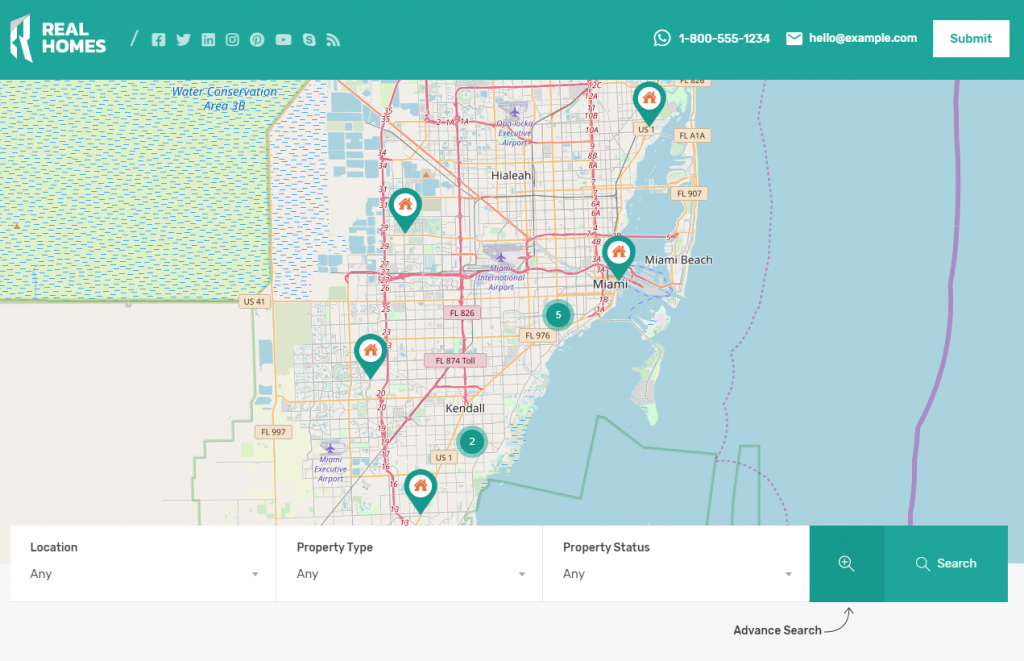The height and width of the screenshot is (661, 1024).
Task: Click the Real Homes logo
Action: pyautogui.click(x=58, y=39)
